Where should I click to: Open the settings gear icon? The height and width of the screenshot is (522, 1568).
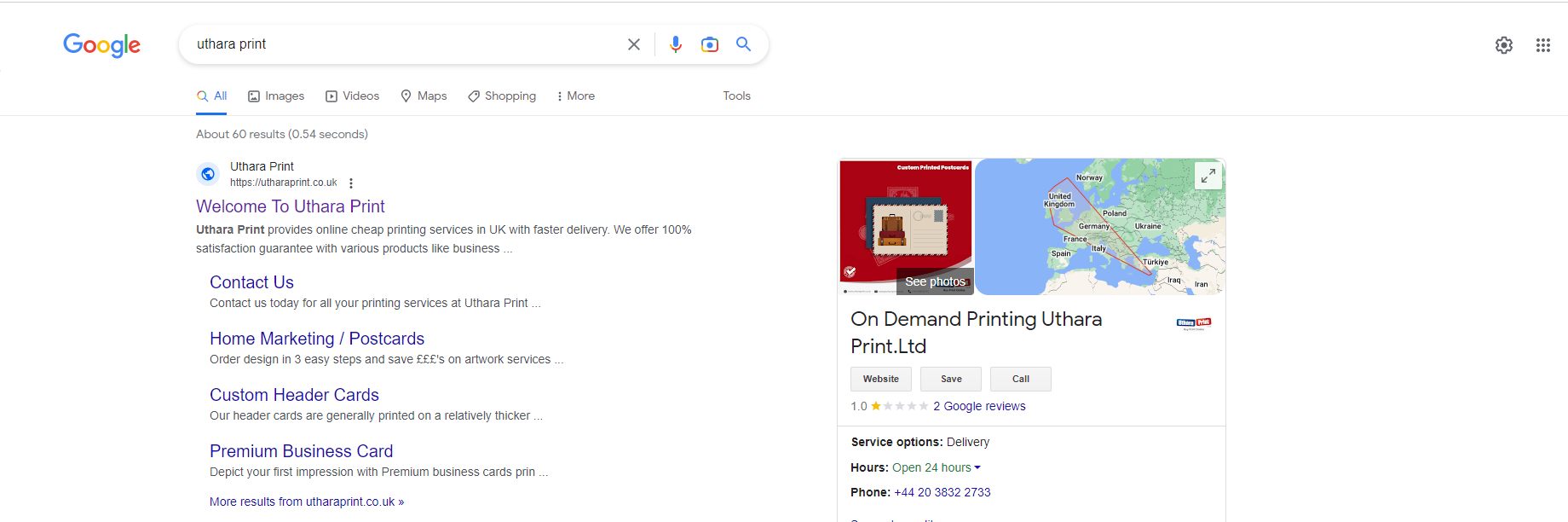point(1503,45)
